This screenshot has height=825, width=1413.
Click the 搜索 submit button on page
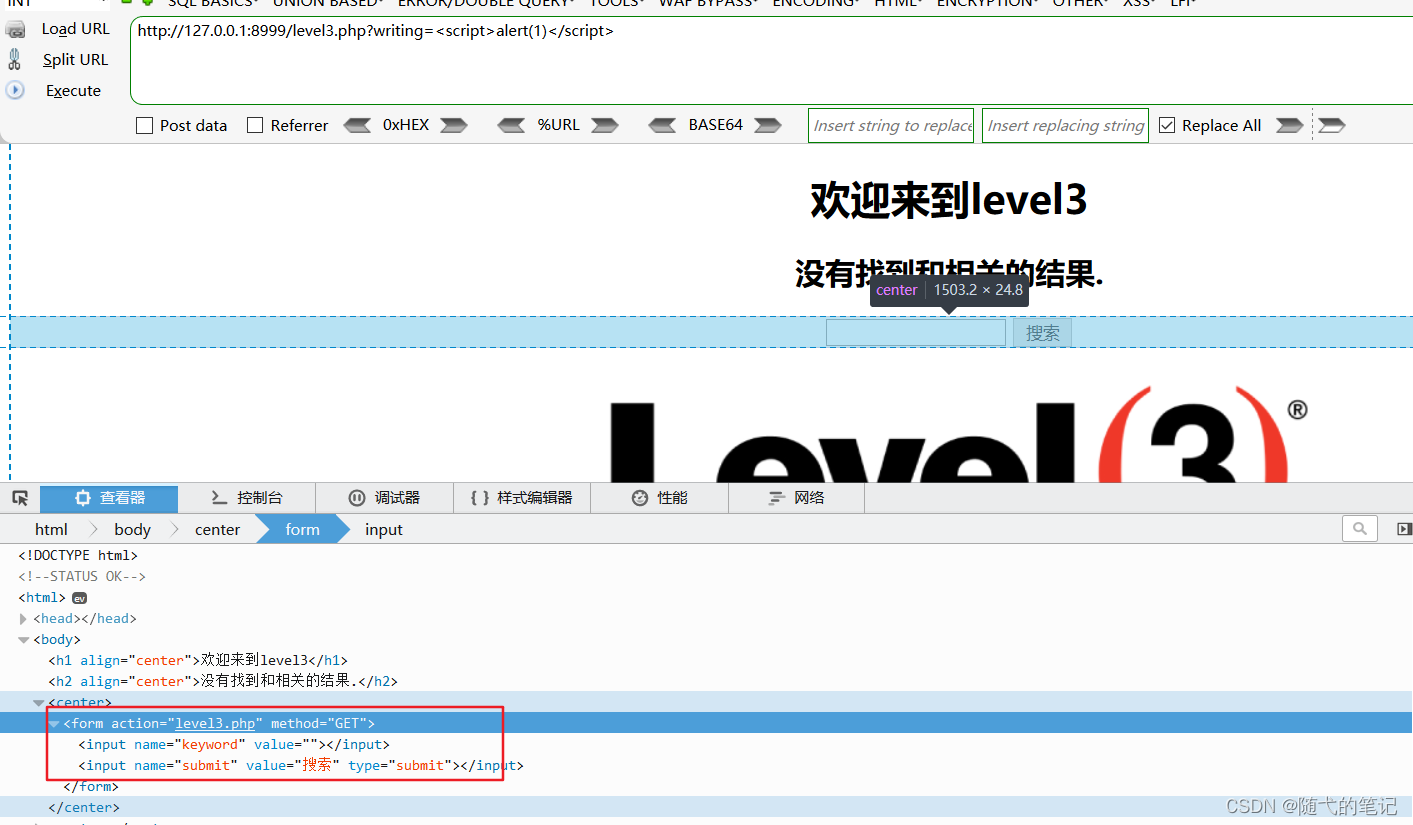(1042, 333)
